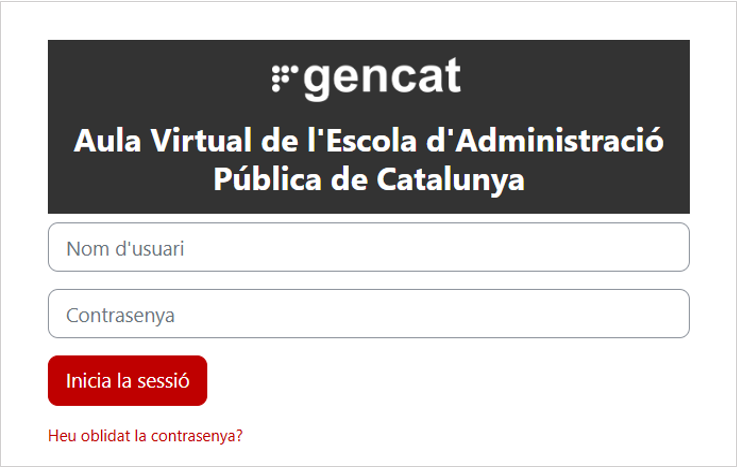Image resolution: width=737 pixels, height=468 pixels.
Task: Focus the Contrasenya password field
Action: [368, 314]
